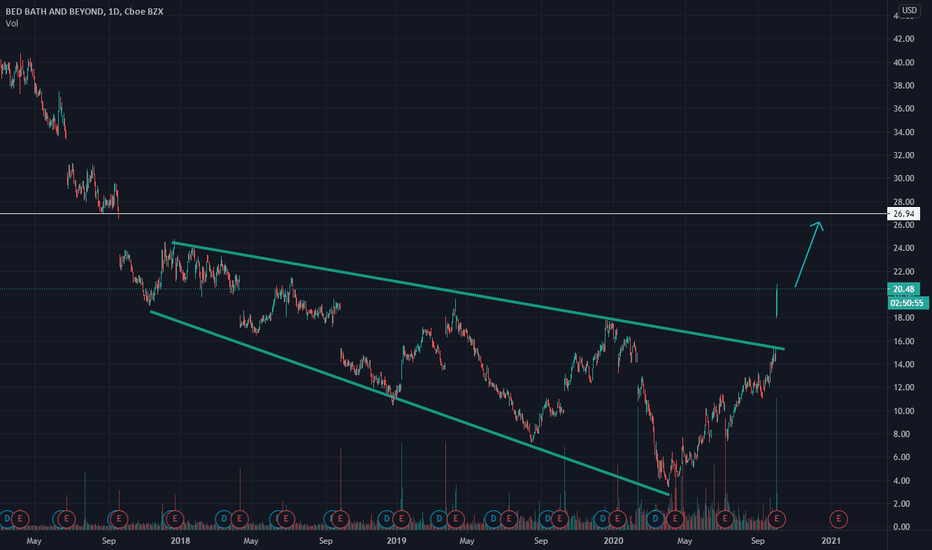Screen dimensions: 932x550
Task: Click the 2.00 price axis label
Action: tap(903, 504)
